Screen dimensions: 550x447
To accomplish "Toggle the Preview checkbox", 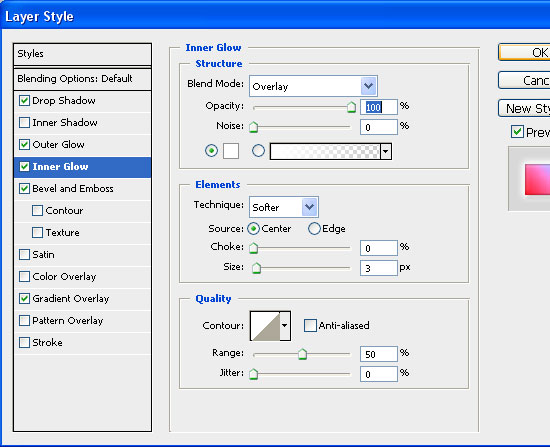I will click(517, 132).
